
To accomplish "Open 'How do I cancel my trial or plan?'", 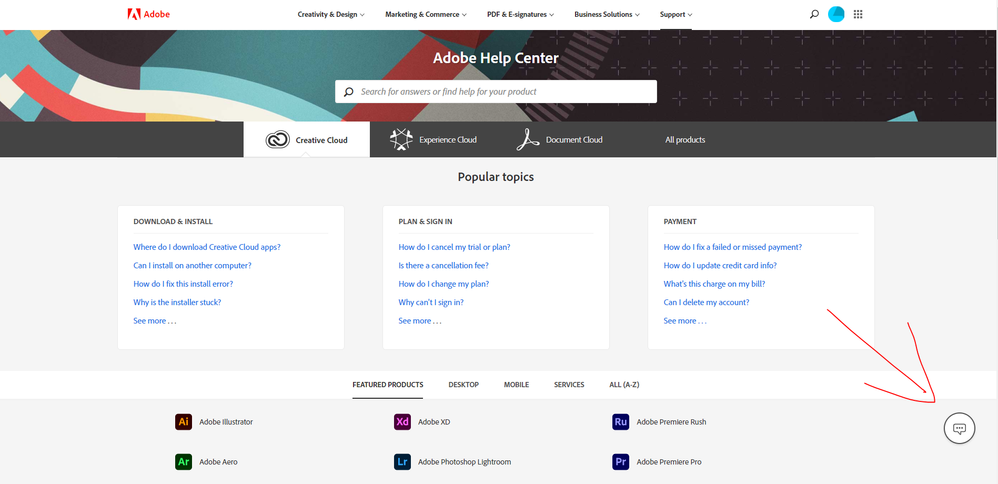I will pos(454,247).
